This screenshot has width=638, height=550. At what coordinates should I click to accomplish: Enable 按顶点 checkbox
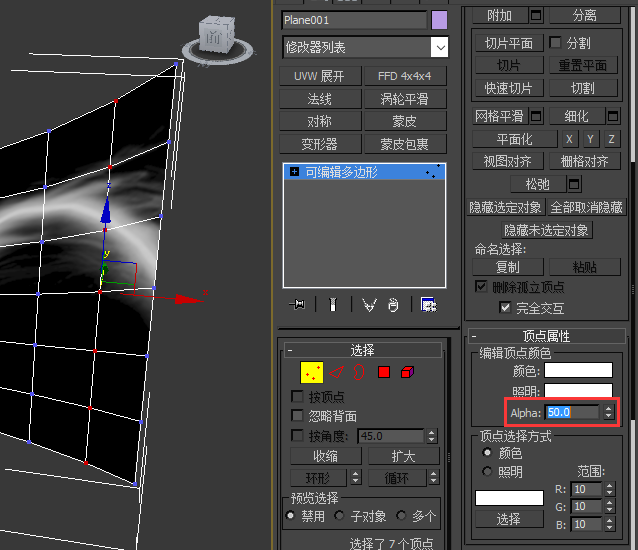tap(297, 396)
